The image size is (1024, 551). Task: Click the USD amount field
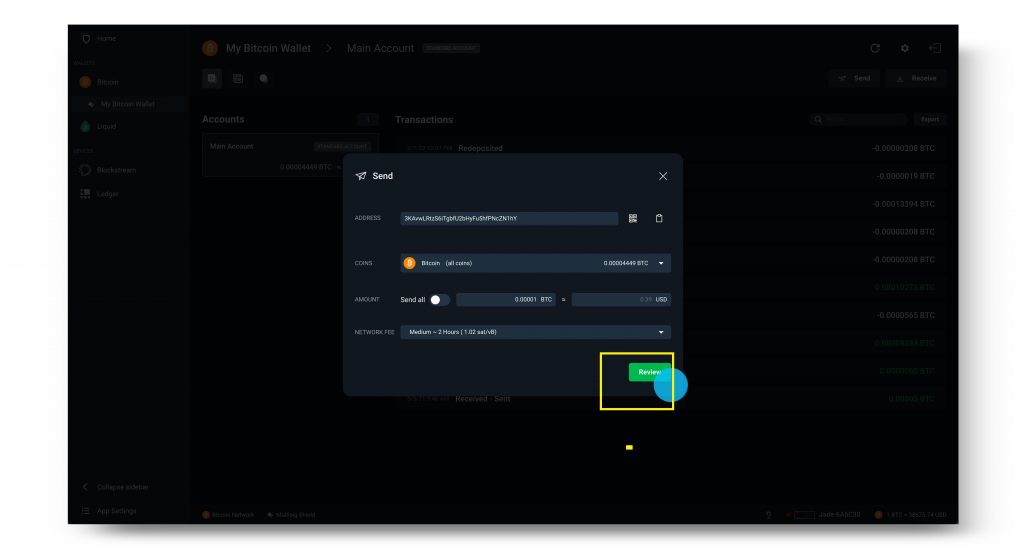coord(621,300)
